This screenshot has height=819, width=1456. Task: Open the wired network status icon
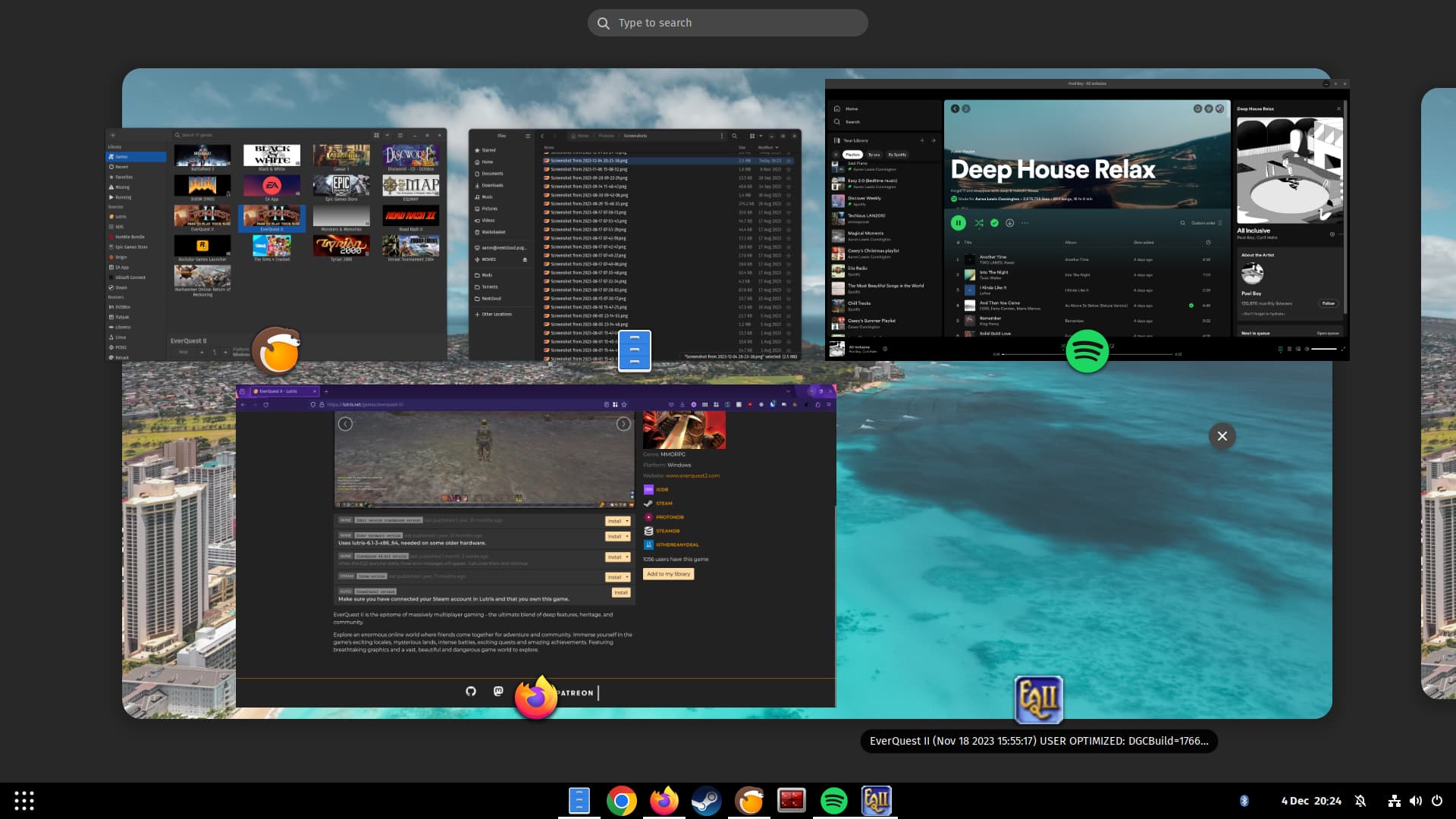point(1394,801)
